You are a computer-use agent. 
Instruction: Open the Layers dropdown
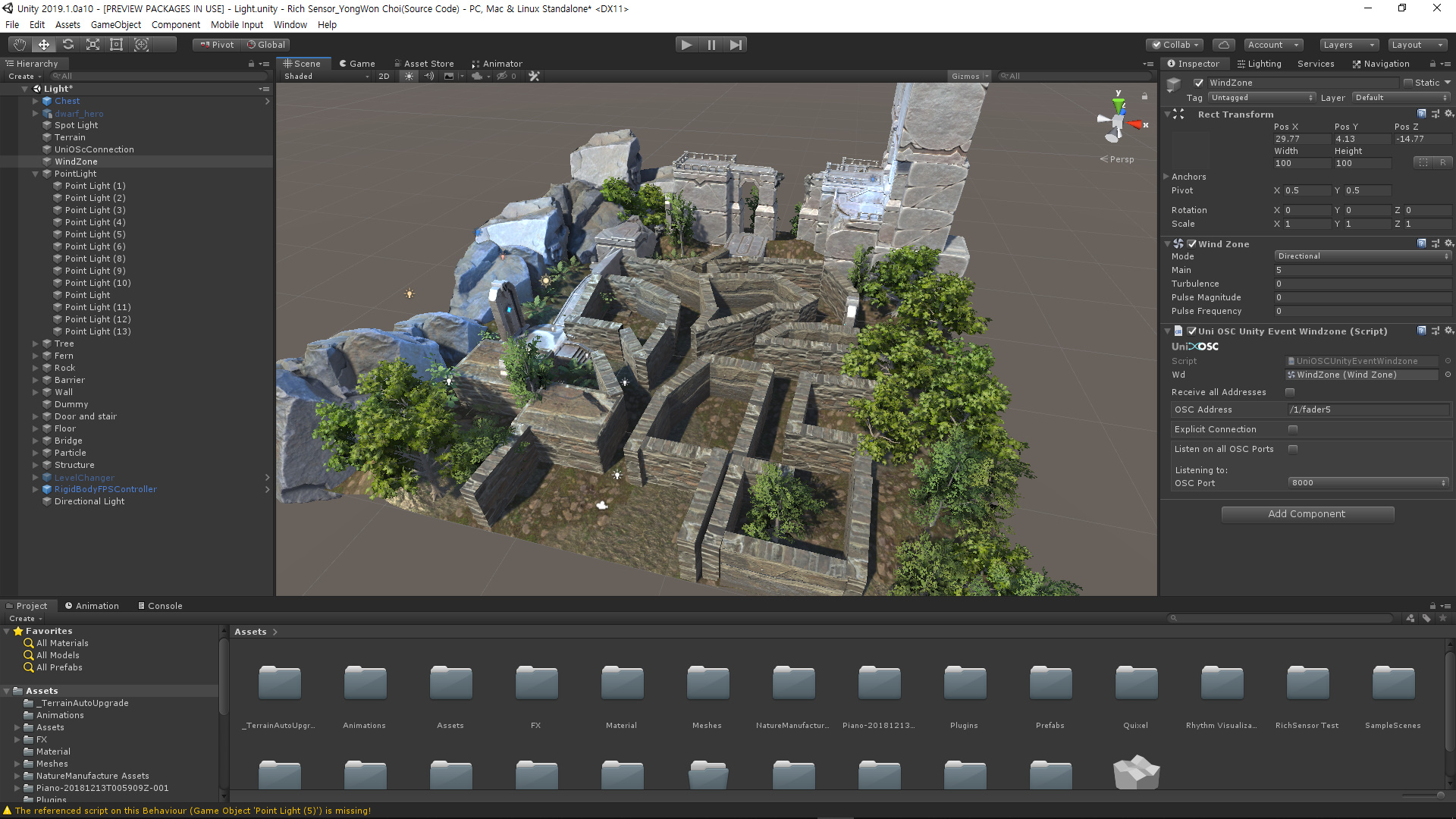point(1348,45)
